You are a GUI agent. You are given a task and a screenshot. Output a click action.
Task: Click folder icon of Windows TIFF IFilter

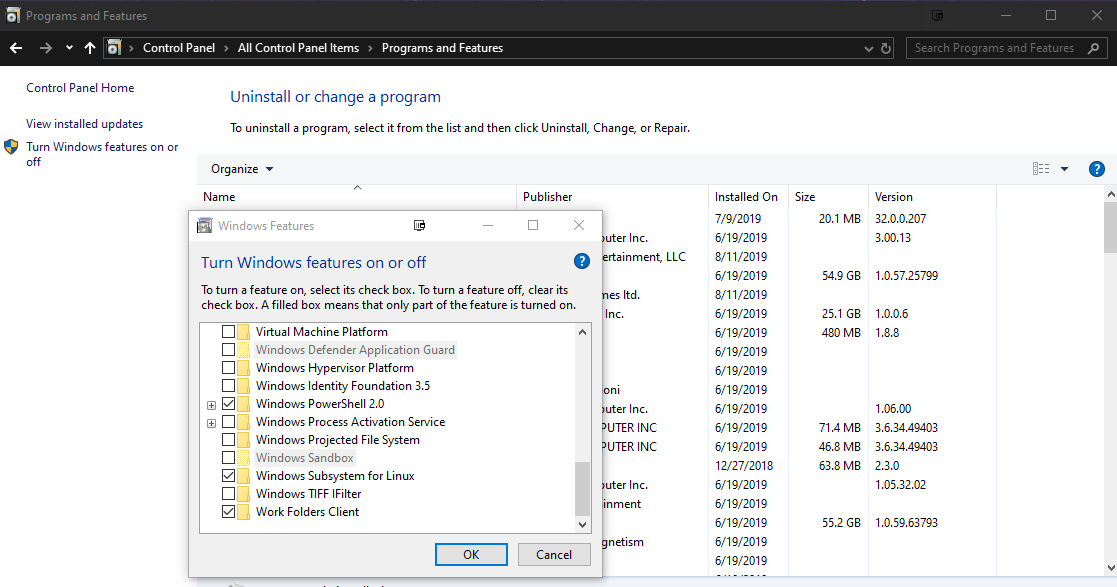pyautogui.click(x=244, y=494)
